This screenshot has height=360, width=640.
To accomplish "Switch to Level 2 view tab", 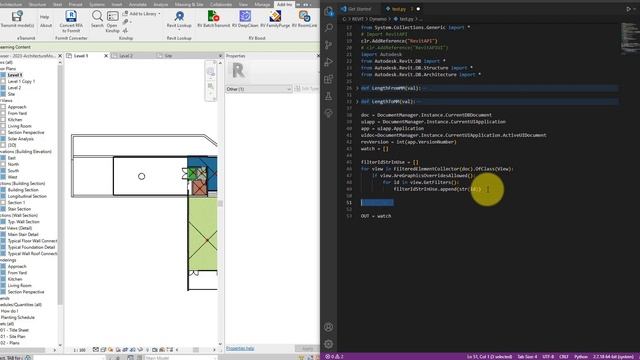I will tap(126, 56).
